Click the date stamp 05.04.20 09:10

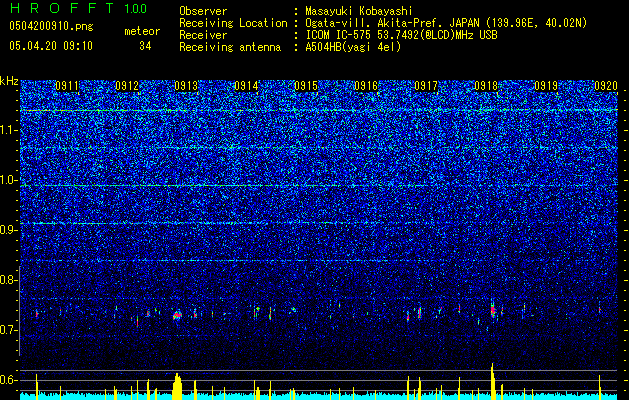tap(51, 46)
